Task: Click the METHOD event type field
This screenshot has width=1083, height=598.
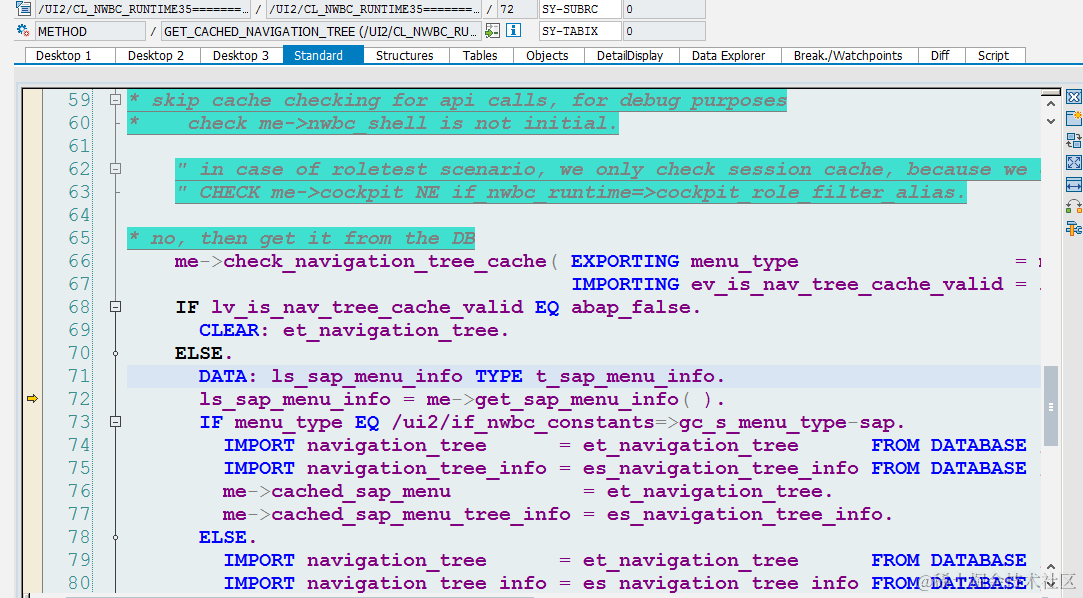Action: click(90, 31)
